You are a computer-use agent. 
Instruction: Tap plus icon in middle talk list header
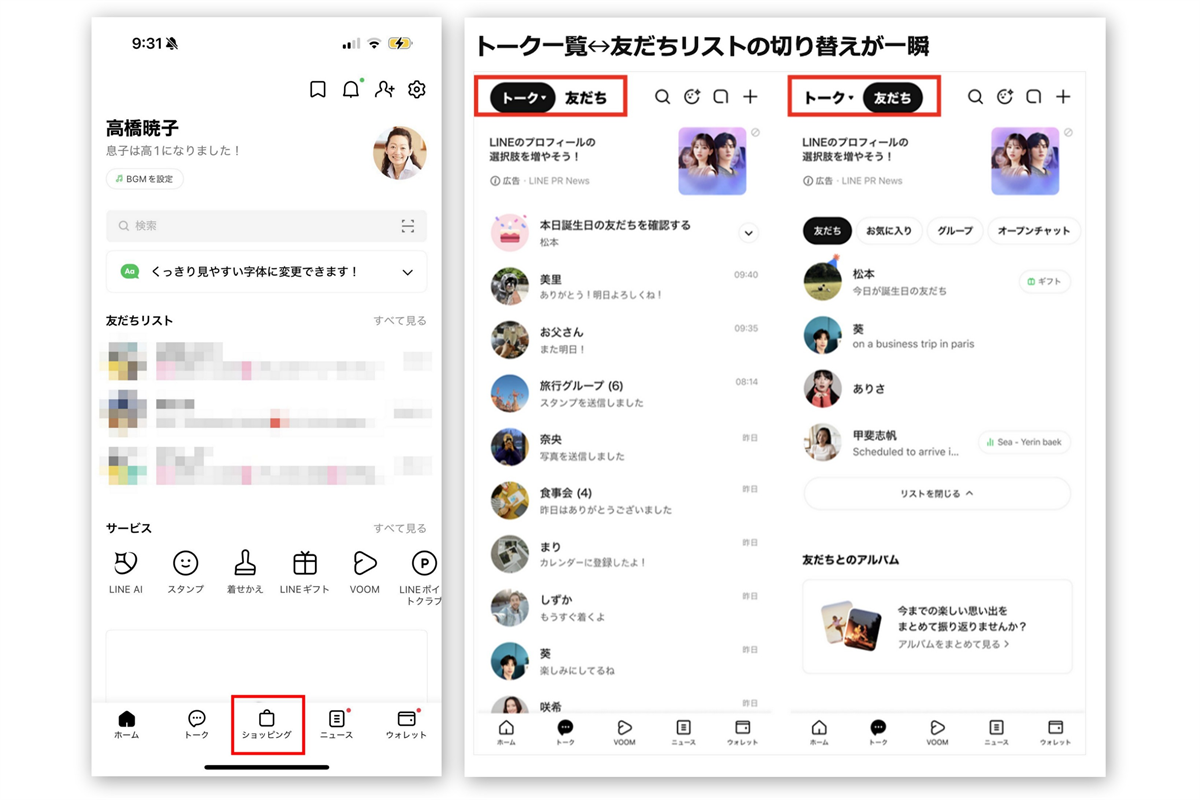(x=750, y=97)
